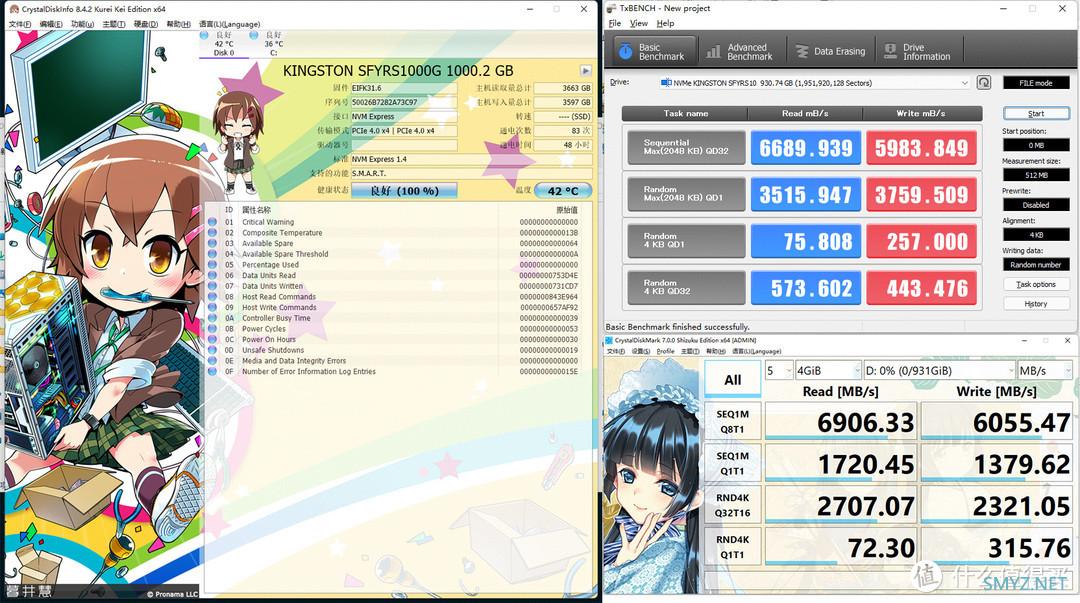The height and width of the screenshot is (603, 1080).
Task: Open the Alignment 4 KB setting
Action: coord(1036,235)
